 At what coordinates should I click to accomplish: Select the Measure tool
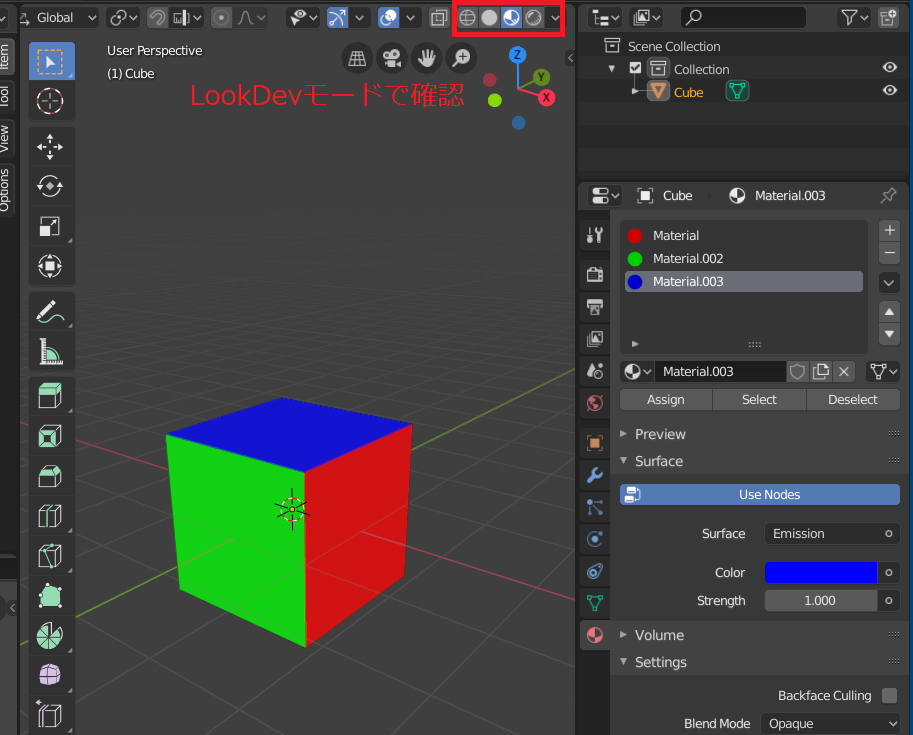50,351
